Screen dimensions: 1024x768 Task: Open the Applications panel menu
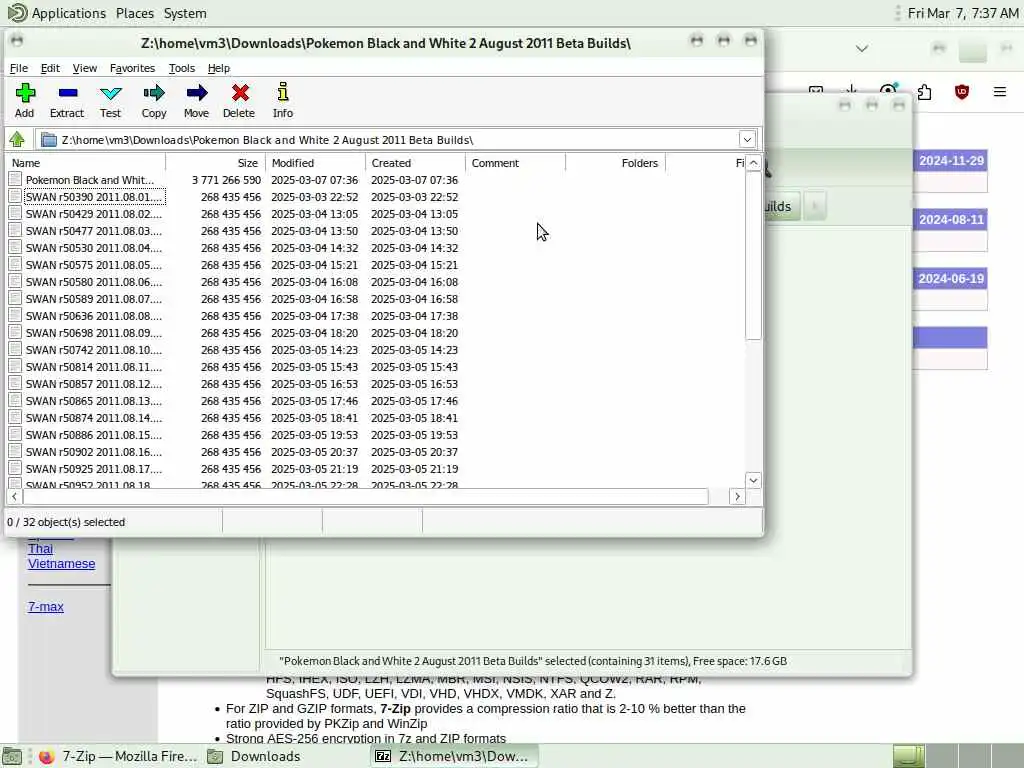(x=69, y=13)
